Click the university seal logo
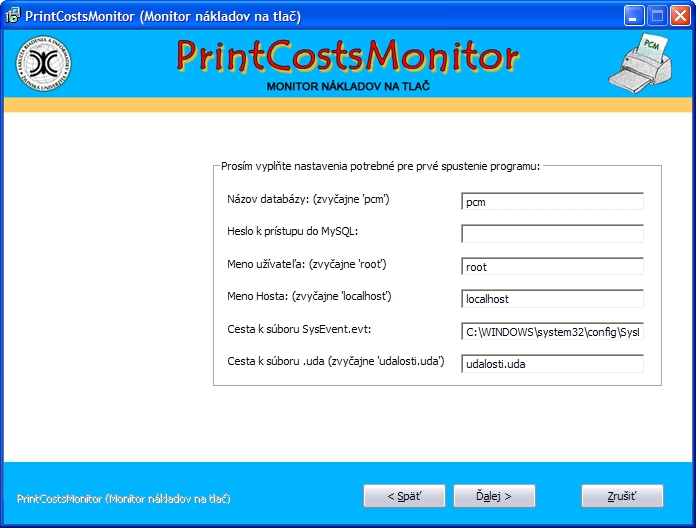The height and width of the screenshot is (528, 696). 45,64
